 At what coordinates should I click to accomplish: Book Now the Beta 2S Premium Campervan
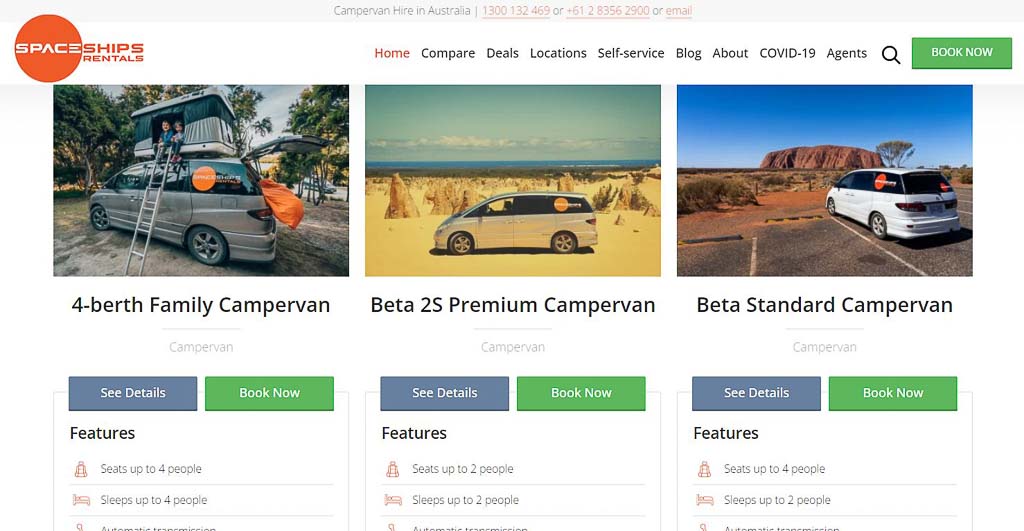(581, 393)
